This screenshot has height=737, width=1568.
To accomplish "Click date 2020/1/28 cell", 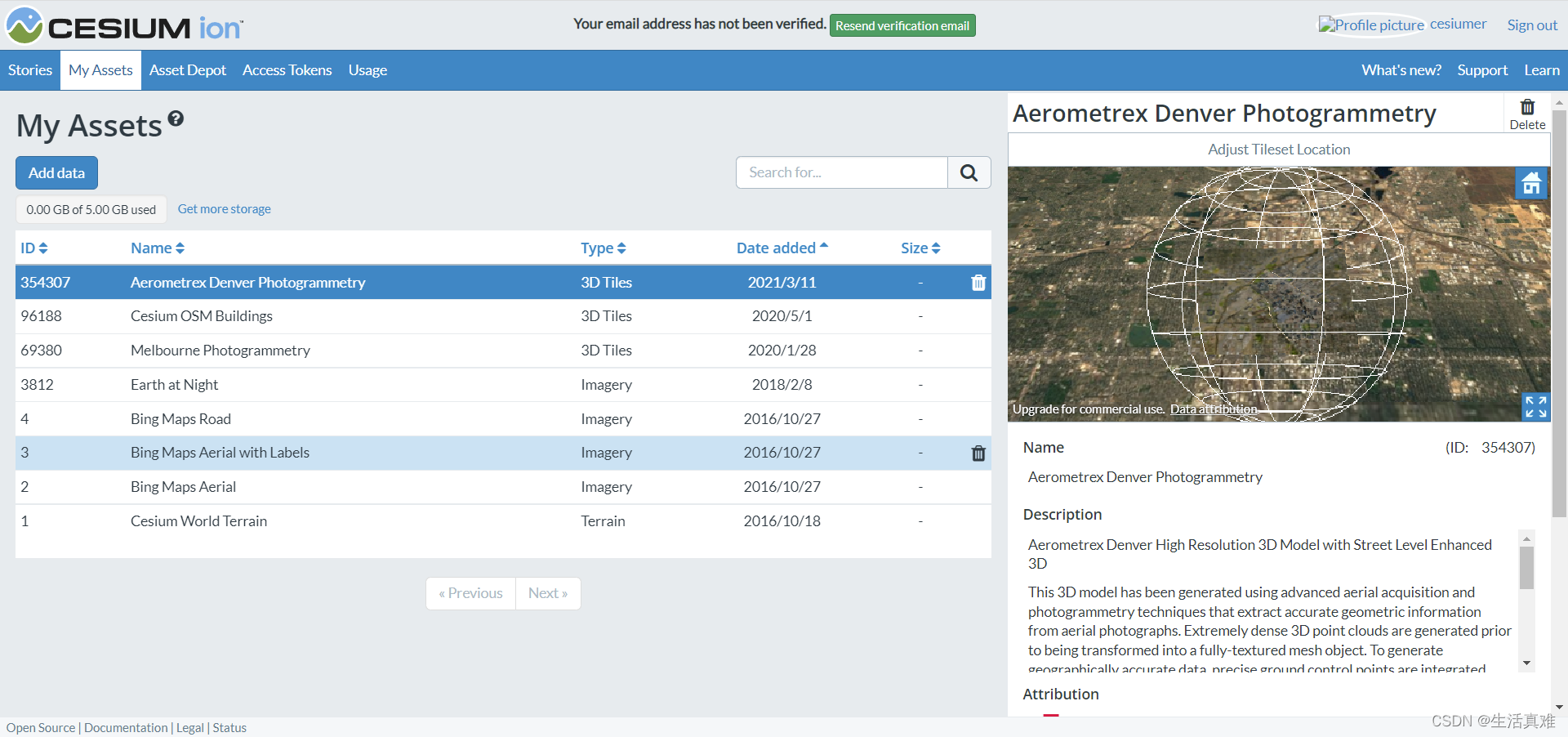I will click(x=782, y=351).
